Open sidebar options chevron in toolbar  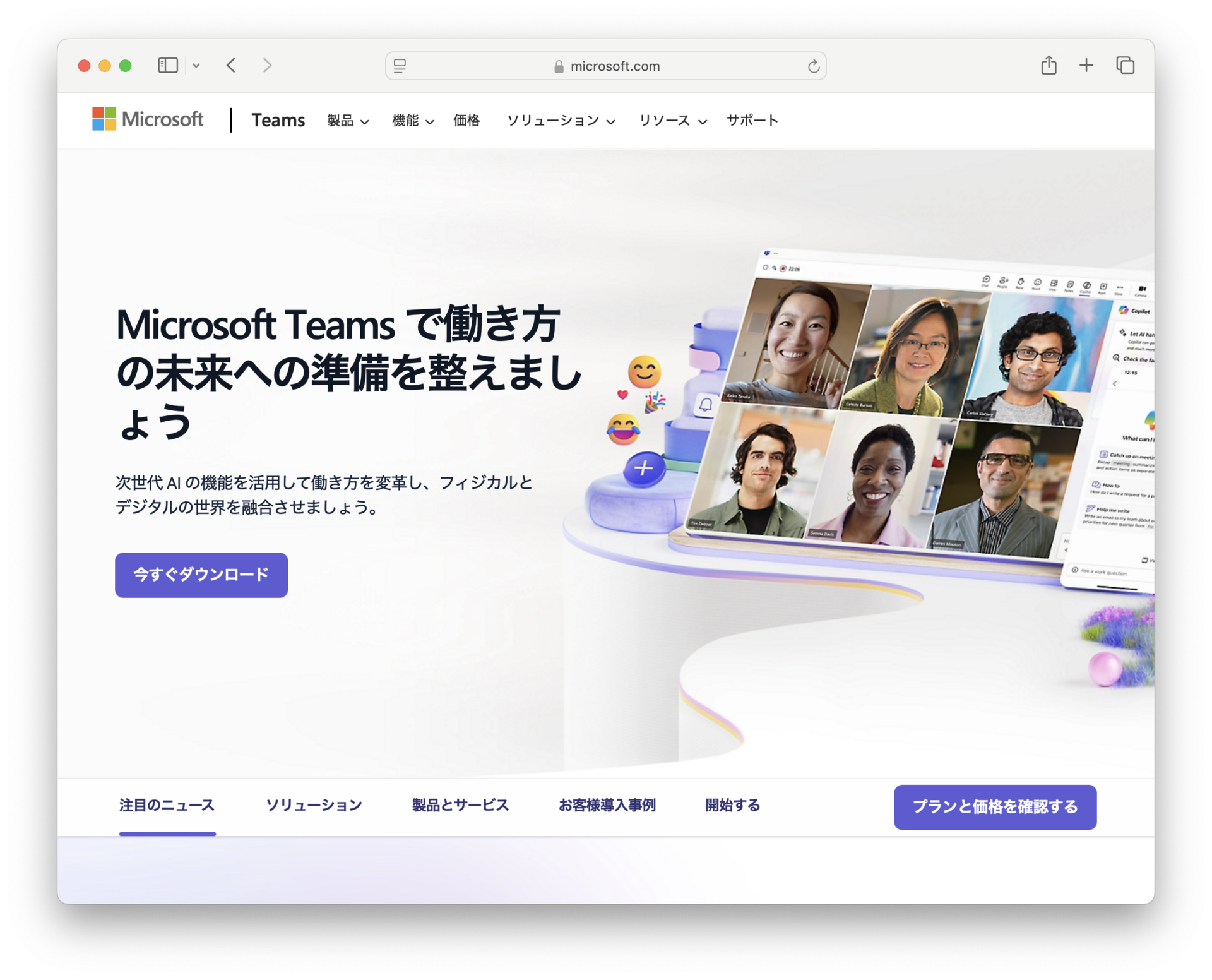click(x=196, y=65)
